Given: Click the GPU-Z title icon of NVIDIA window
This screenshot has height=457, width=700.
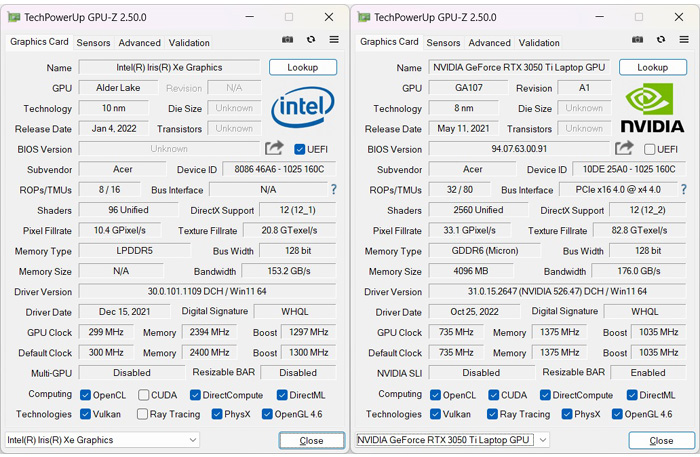Looking at the screenshot, I should click(364, 17).
